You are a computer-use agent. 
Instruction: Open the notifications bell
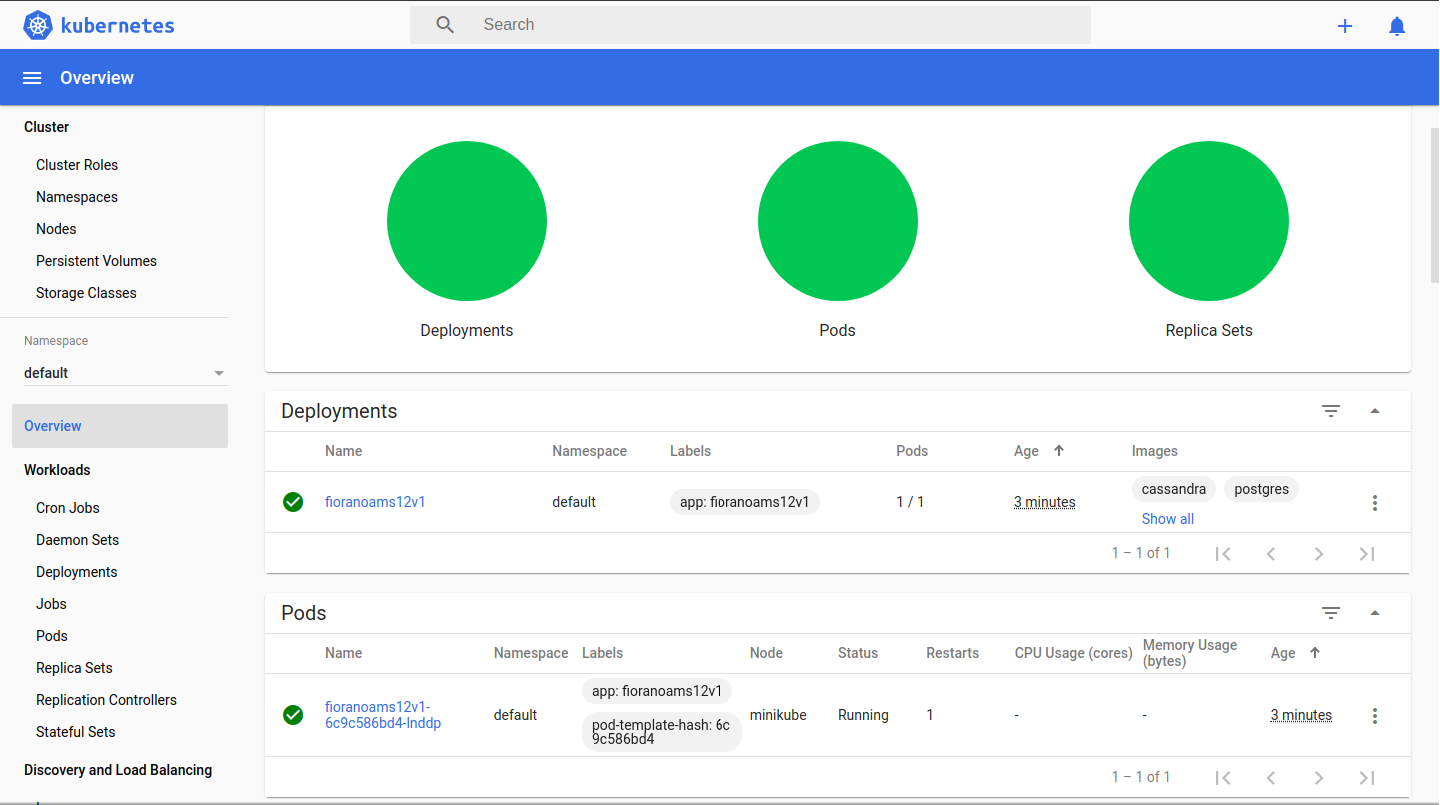(1397, 26)
